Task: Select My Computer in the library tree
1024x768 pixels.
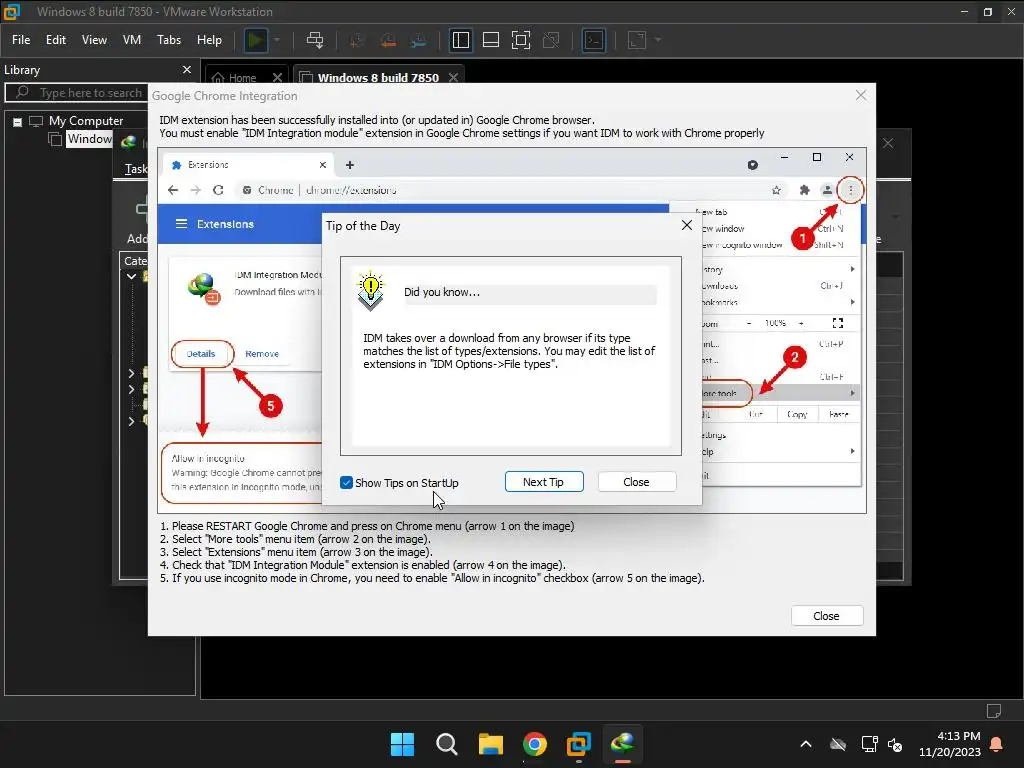Action: [86, 121]
